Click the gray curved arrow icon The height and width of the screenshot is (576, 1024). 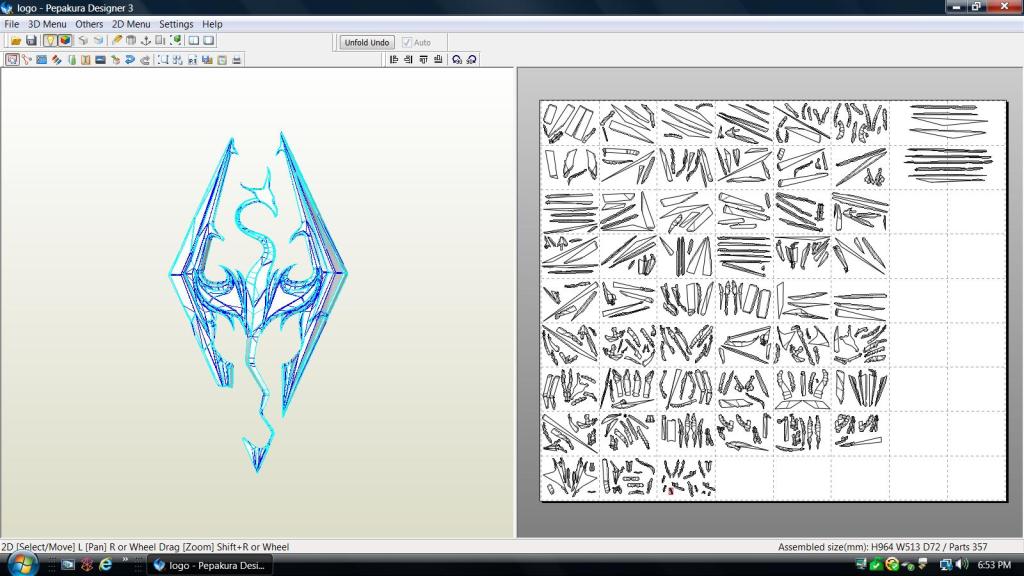[145, 59]
